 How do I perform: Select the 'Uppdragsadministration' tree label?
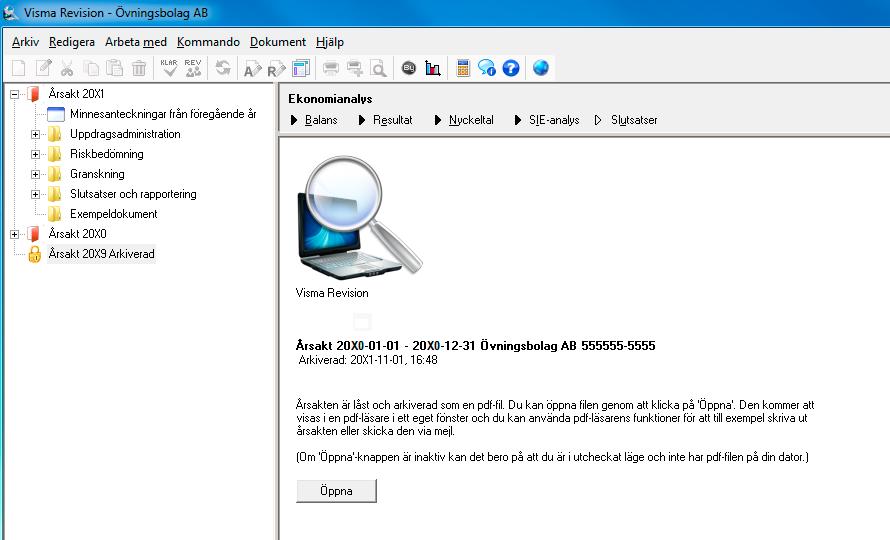tap(125, 134)
